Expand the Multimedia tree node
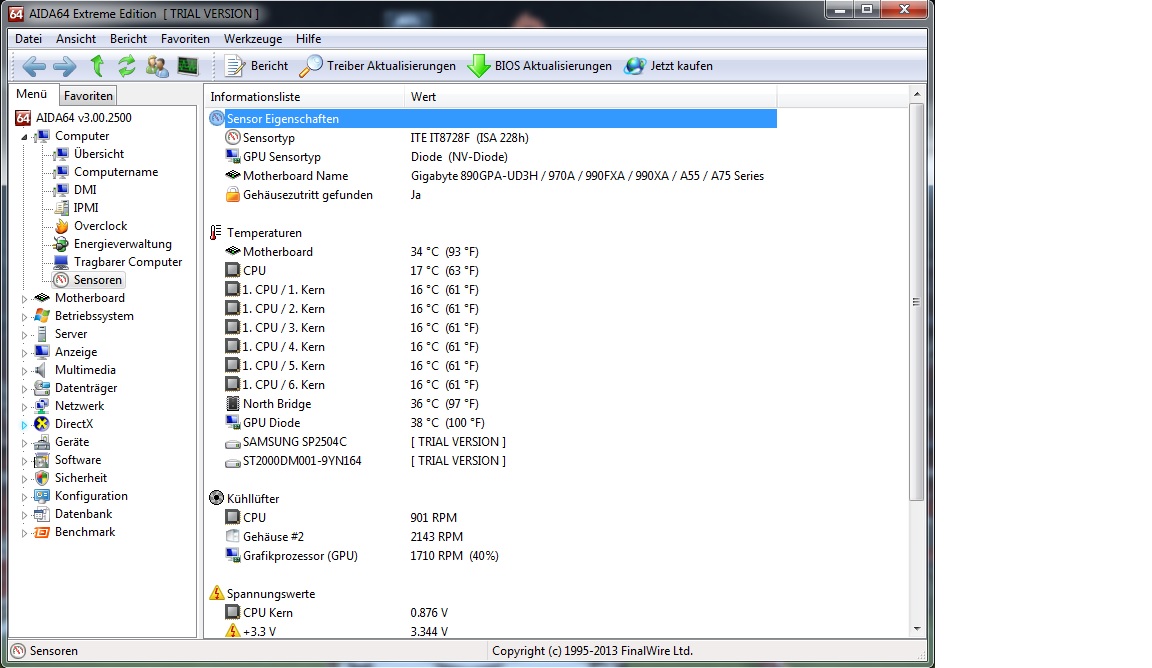 point(24,371)
